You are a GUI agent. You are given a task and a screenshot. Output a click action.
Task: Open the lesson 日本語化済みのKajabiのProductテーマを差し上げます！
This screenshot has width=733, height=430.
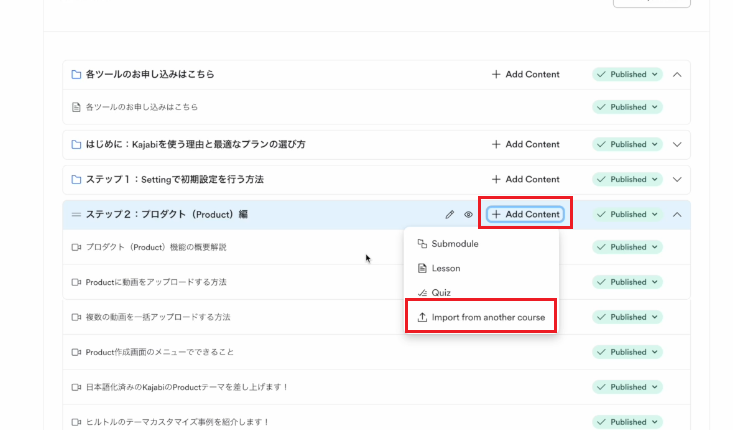[187, 387]
